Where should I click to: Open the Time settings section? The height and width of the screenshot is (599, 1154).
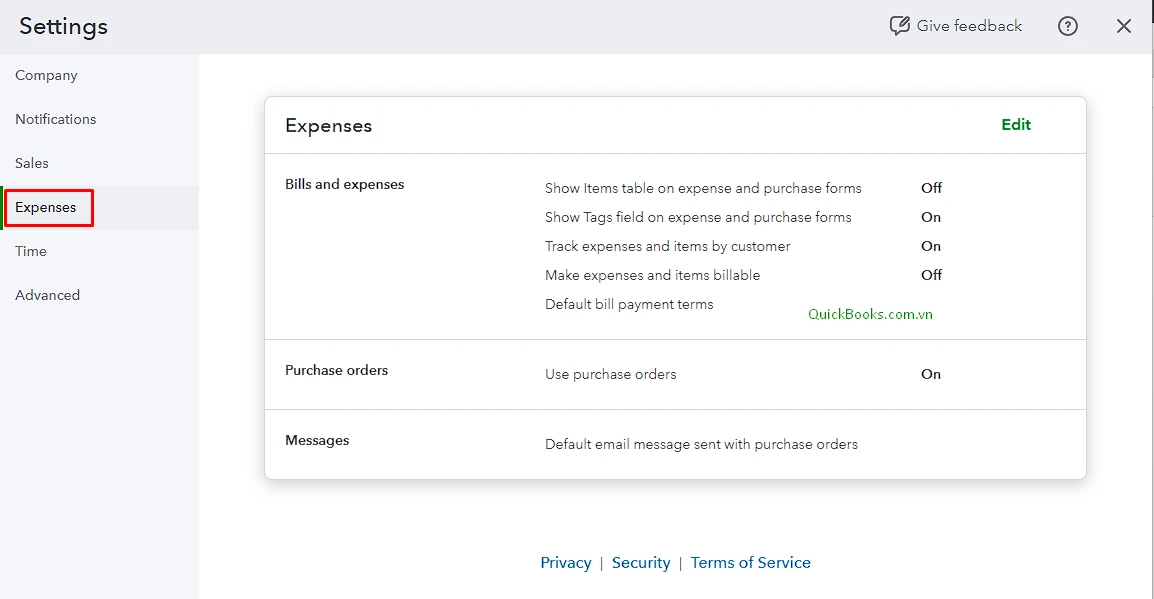30,251
